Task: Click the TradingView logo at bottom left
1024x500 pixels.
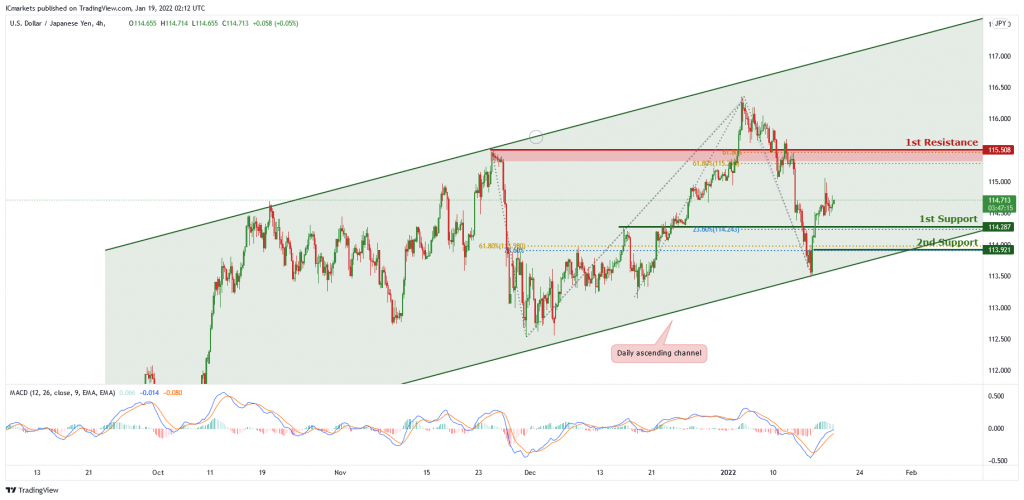Action: 24,490
